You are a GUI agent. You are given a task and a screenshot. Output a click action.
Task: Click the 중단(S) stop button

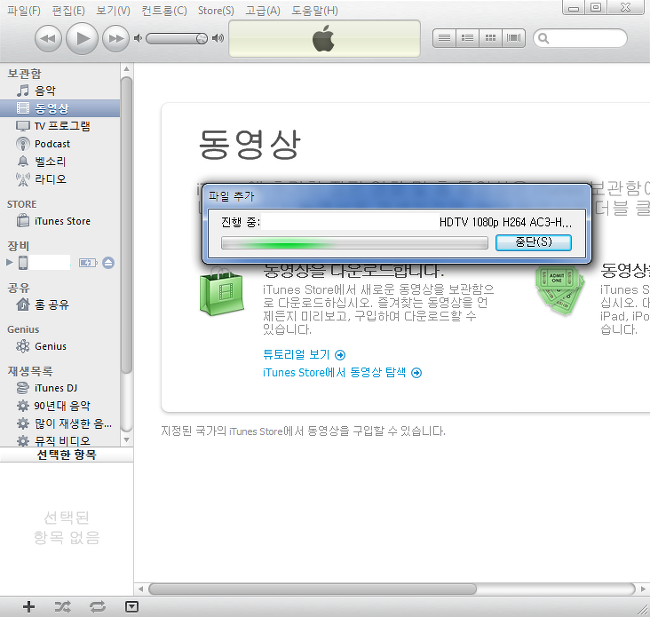(x=534, y=242)
